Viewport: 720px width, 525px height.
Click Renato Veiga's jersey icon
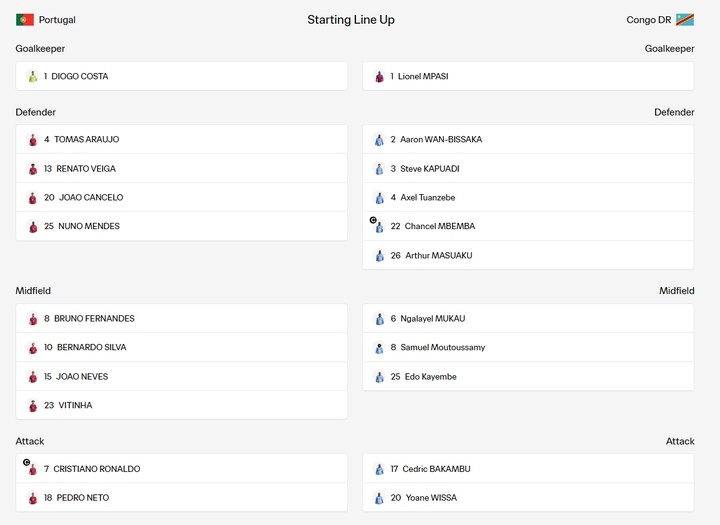33,169
